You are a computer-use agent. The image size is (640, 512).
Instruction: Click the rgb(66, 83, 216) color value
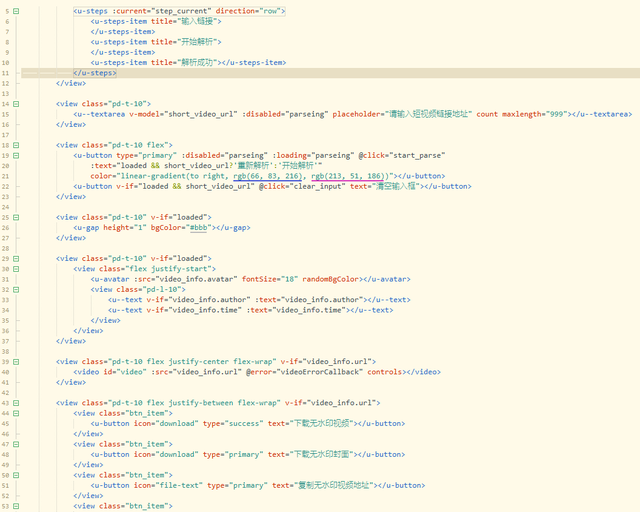click(262, 176)
